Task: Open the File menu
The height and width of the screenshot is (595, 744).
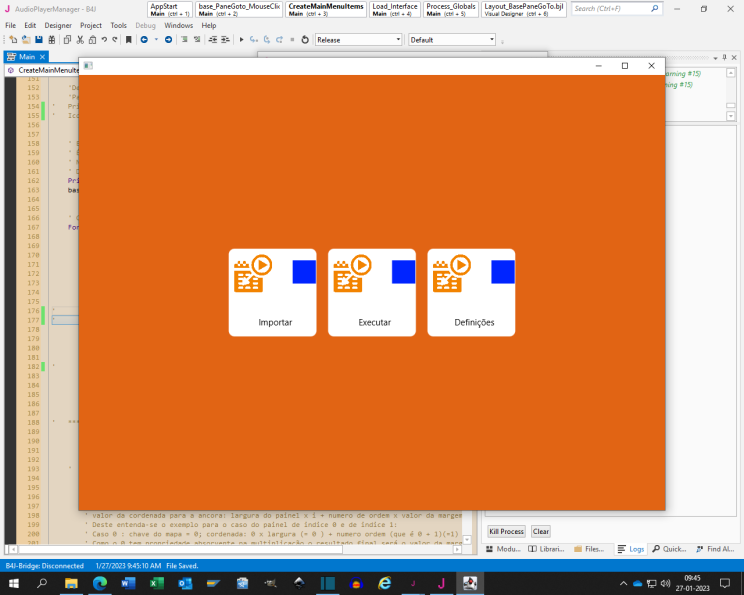Action: 10,26
